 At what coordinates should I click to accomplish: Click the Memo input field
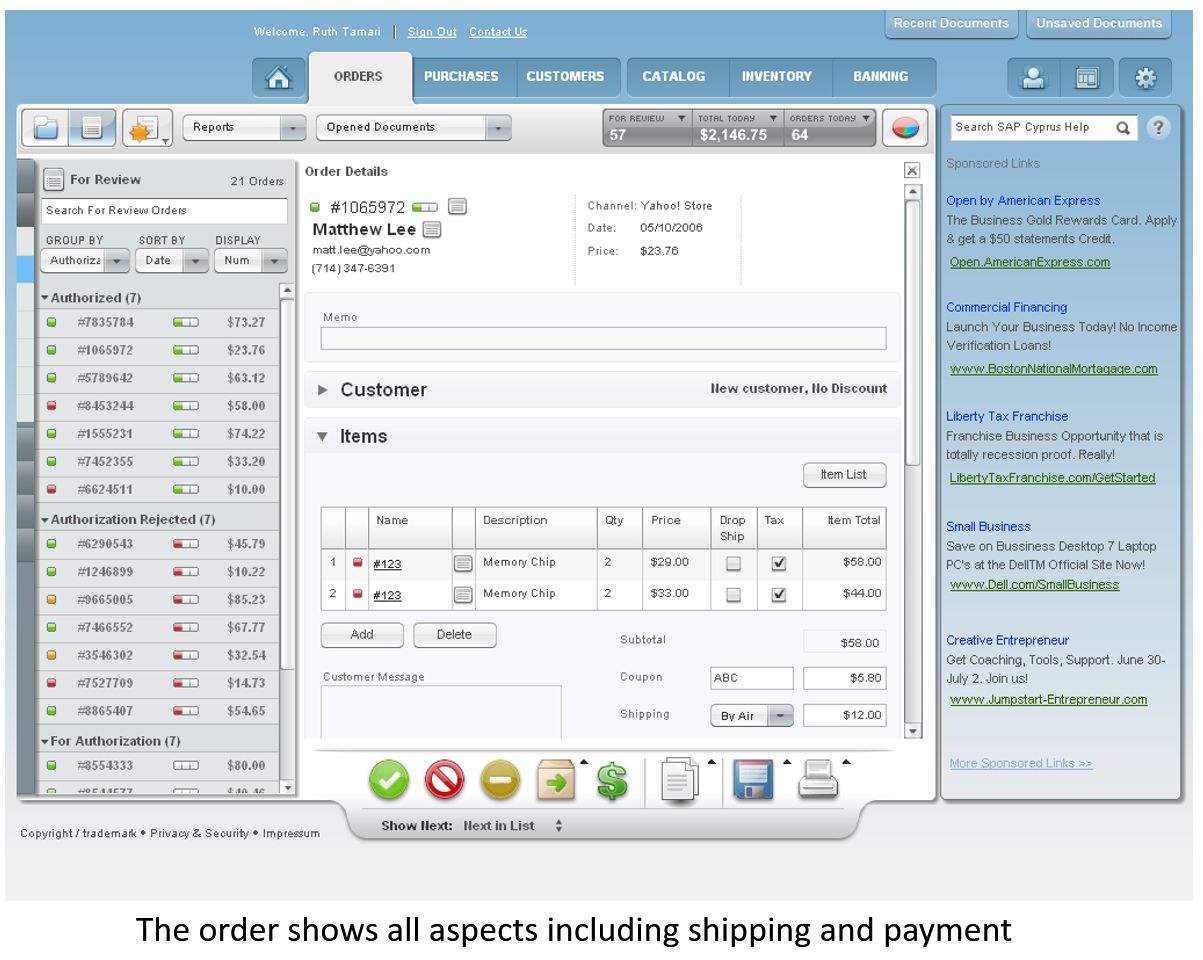tap(603, 338)
